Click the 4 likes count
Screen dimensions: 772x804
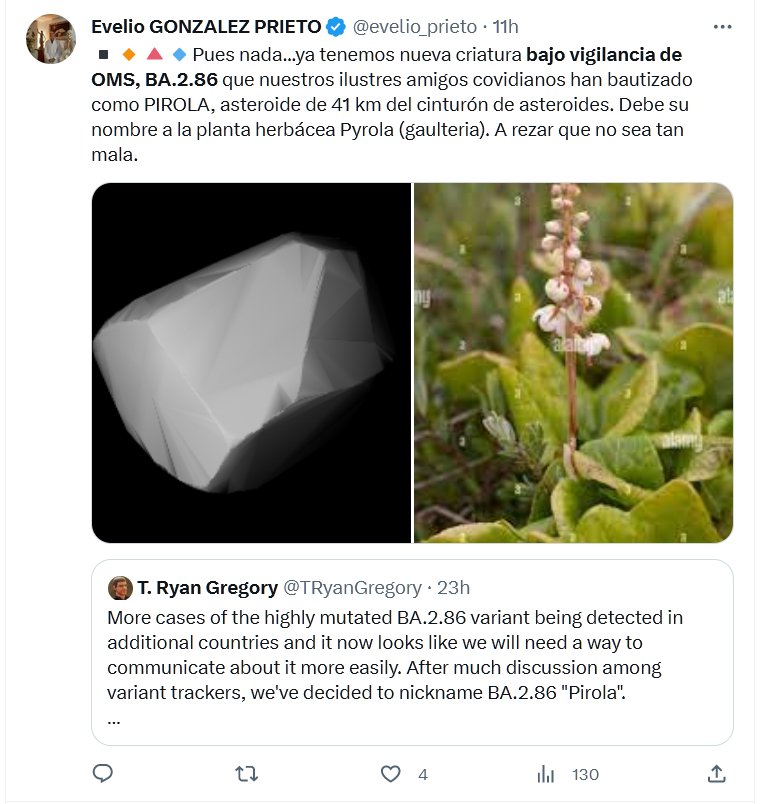423,774
